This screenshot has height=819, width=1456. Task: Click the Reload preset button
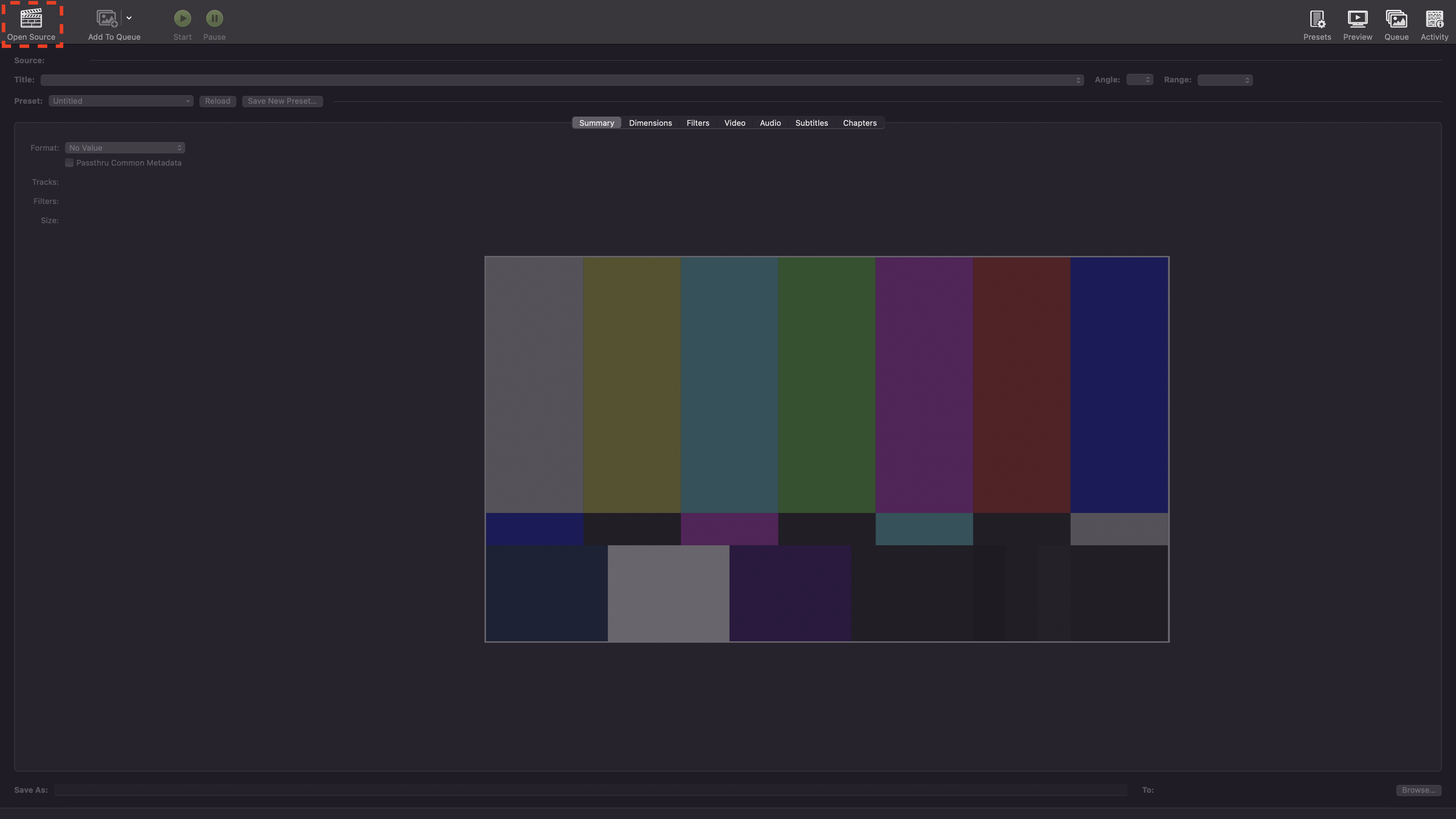[x=217, y=101]
